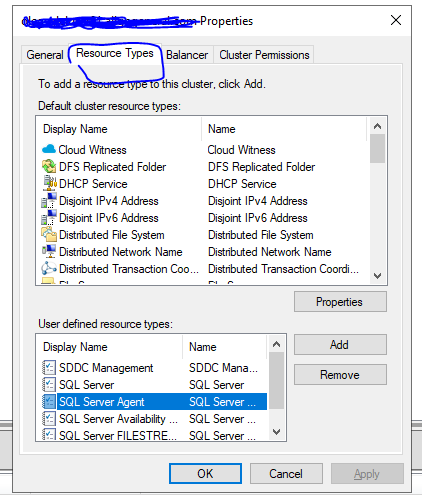Image resolution: width=422 pixels, height=495 pixels.
Task: Click the Cloud Witness cloud icon
Action: 49,149
